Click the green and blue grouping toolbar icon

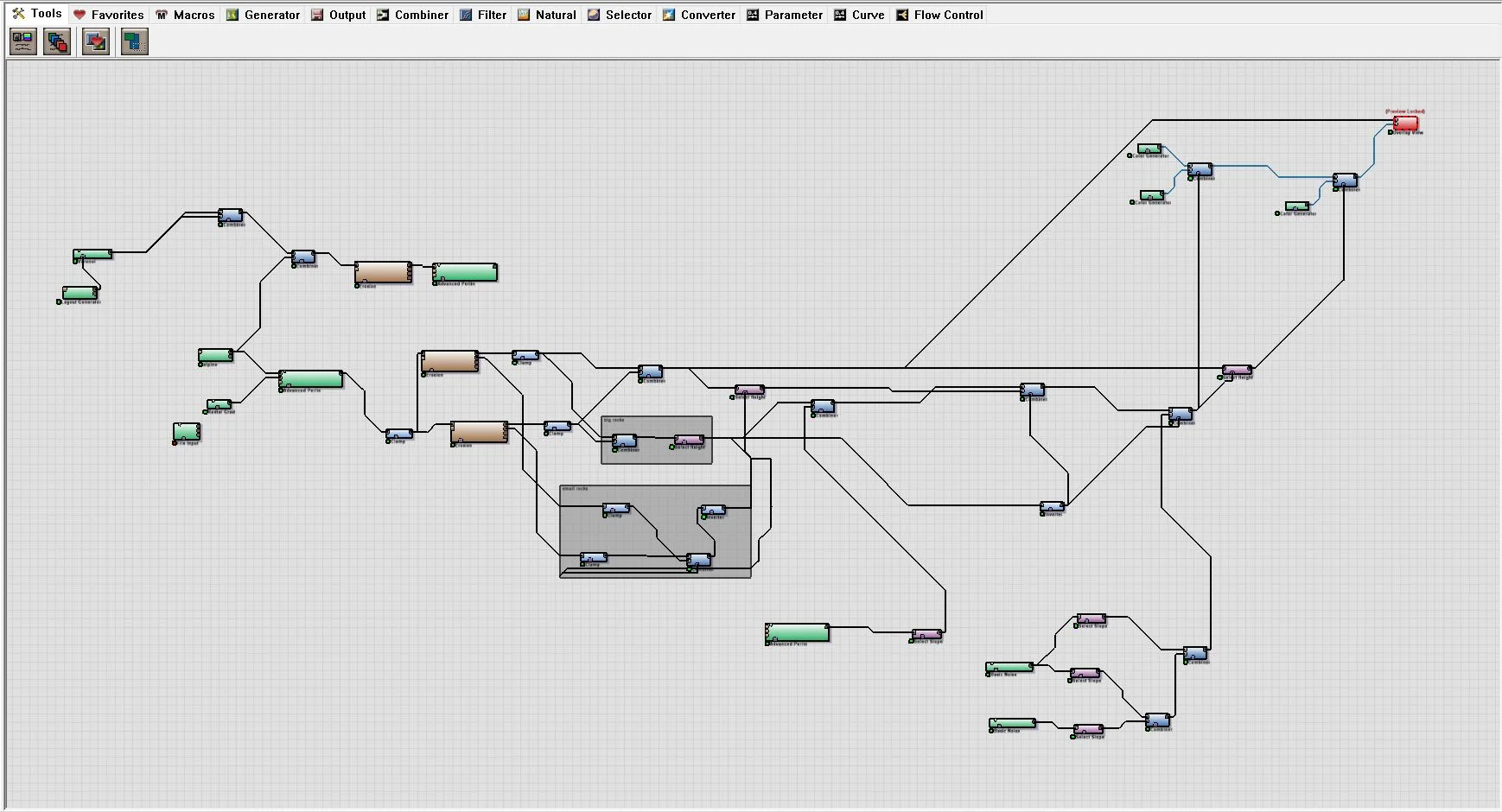point(135,41)
